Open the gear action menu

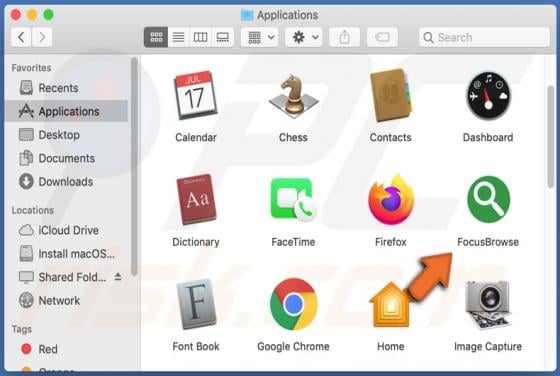304,37
